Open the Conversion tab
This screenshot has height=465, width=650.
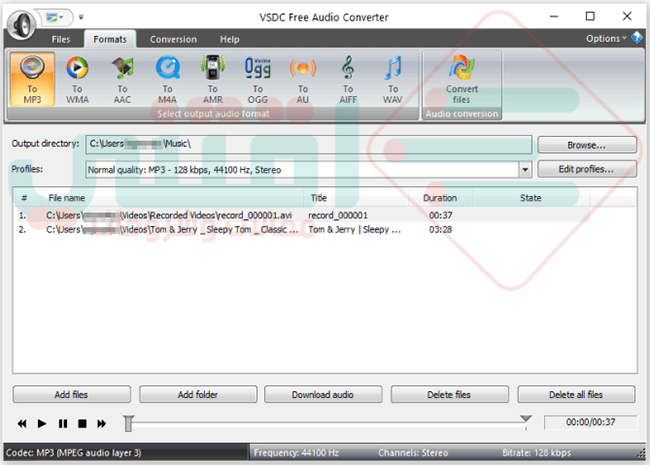tap(173, 39)
